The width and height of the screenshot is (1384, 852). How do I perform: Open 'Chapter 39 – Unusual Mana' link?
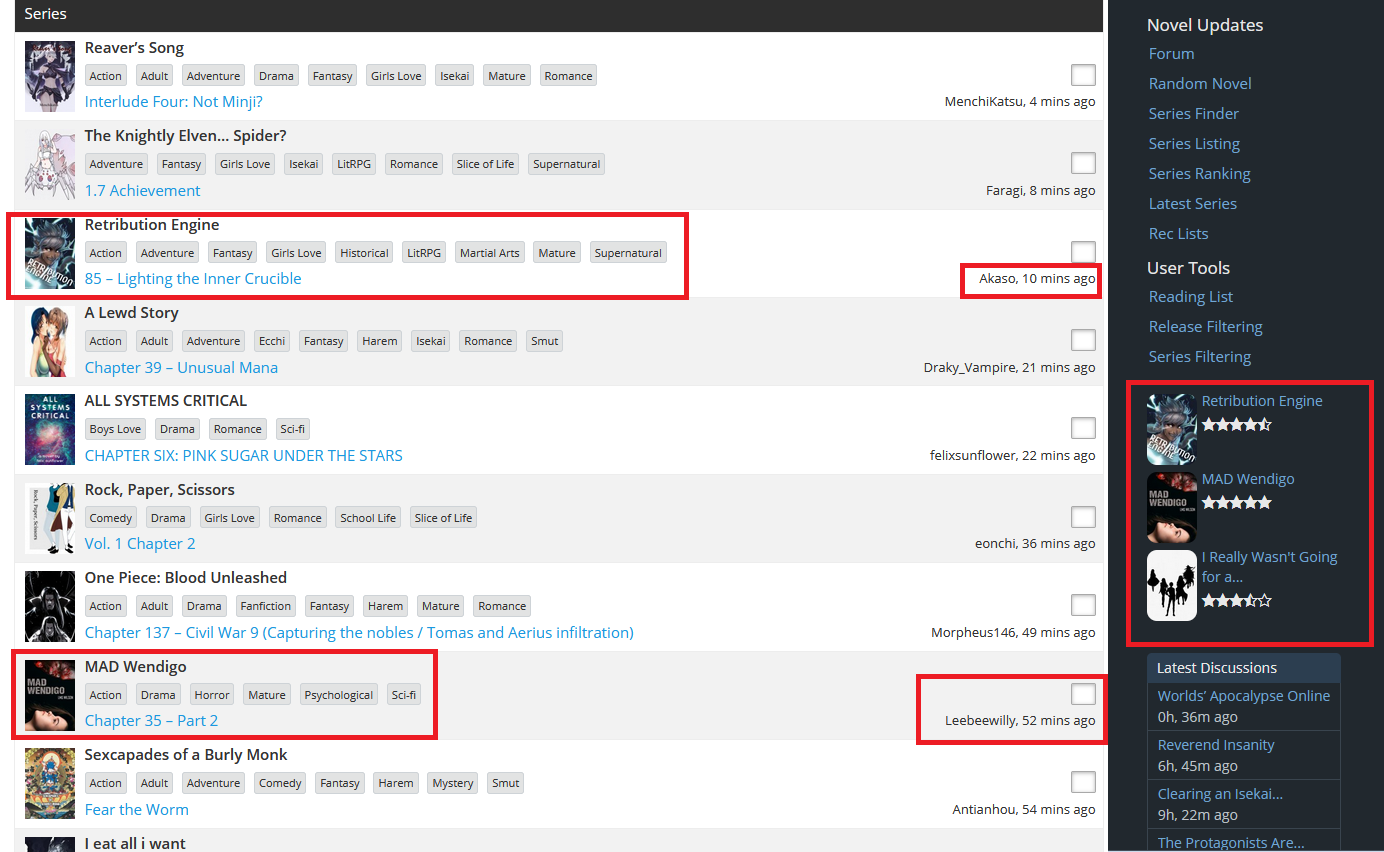(181, 367)
